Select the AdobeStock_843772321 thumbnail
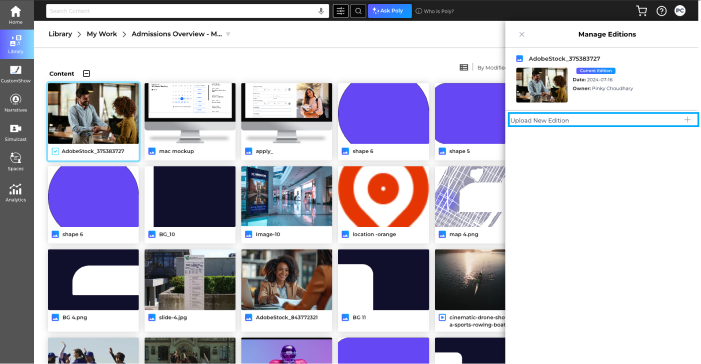Viewport: 701px width, 364px height. (287, 279)
